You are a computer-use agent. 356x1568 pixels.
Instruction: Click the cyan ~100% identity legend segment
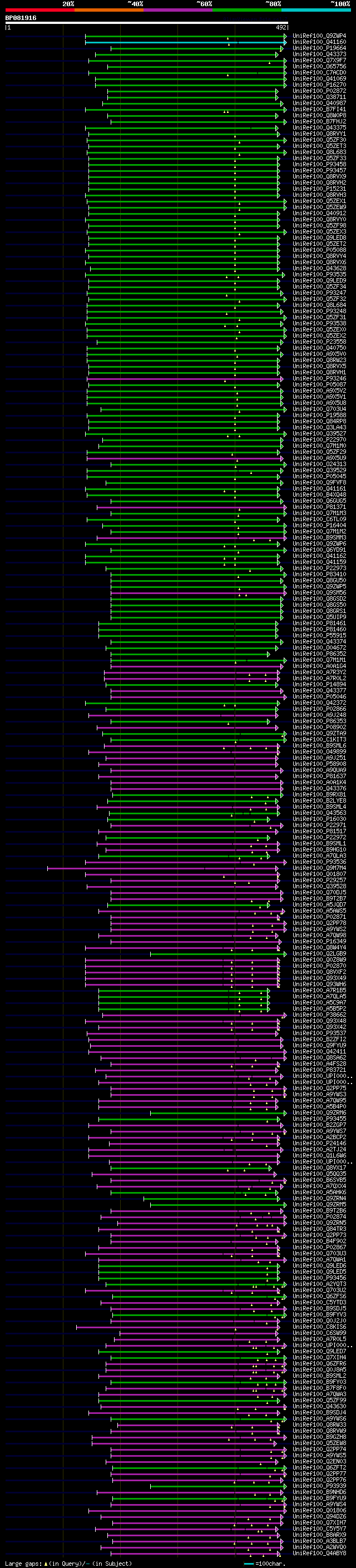coord(316,10)
